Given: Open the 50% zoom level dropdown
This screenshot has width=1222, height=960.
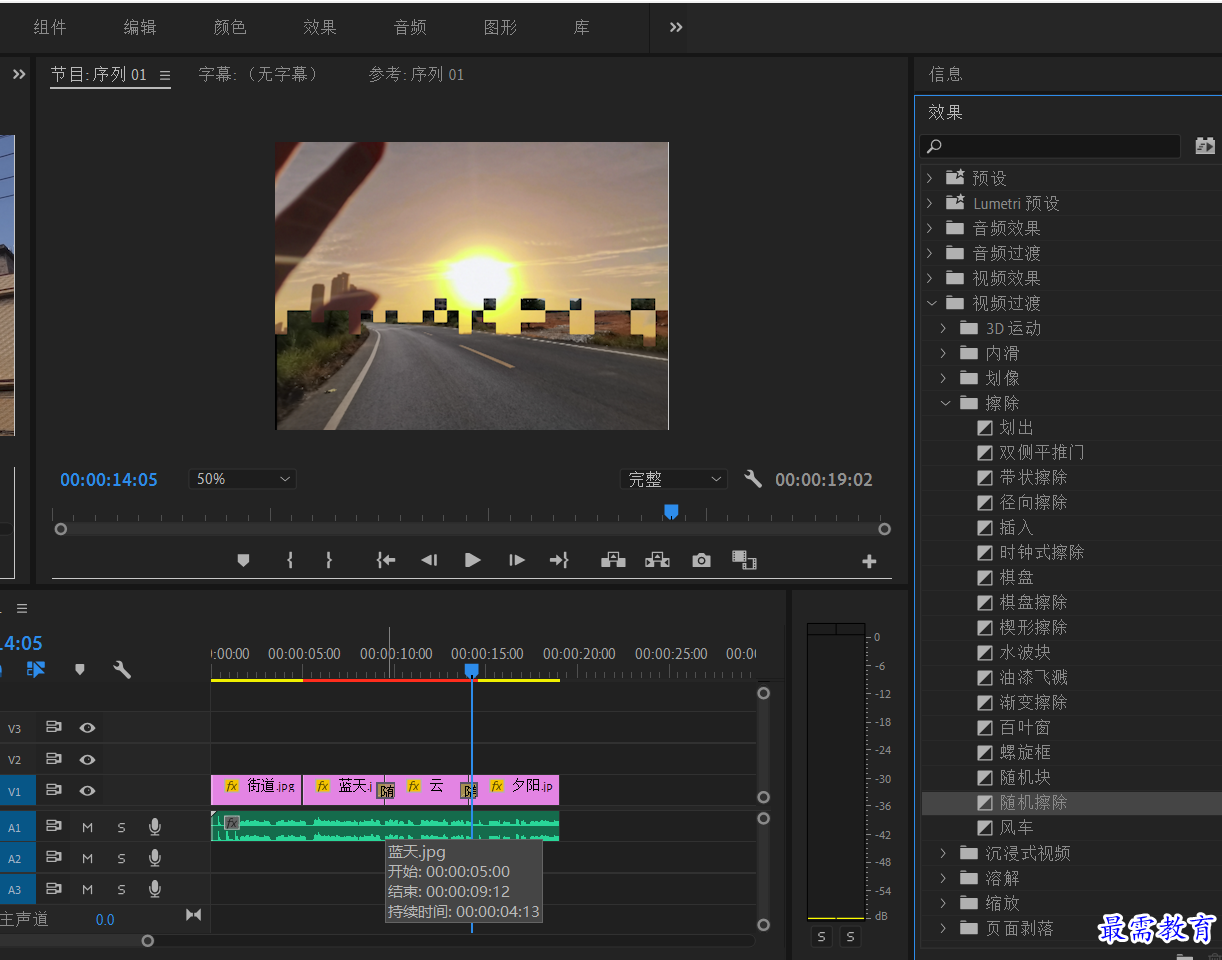Looking at the screenshot, I should coord(243,479).
